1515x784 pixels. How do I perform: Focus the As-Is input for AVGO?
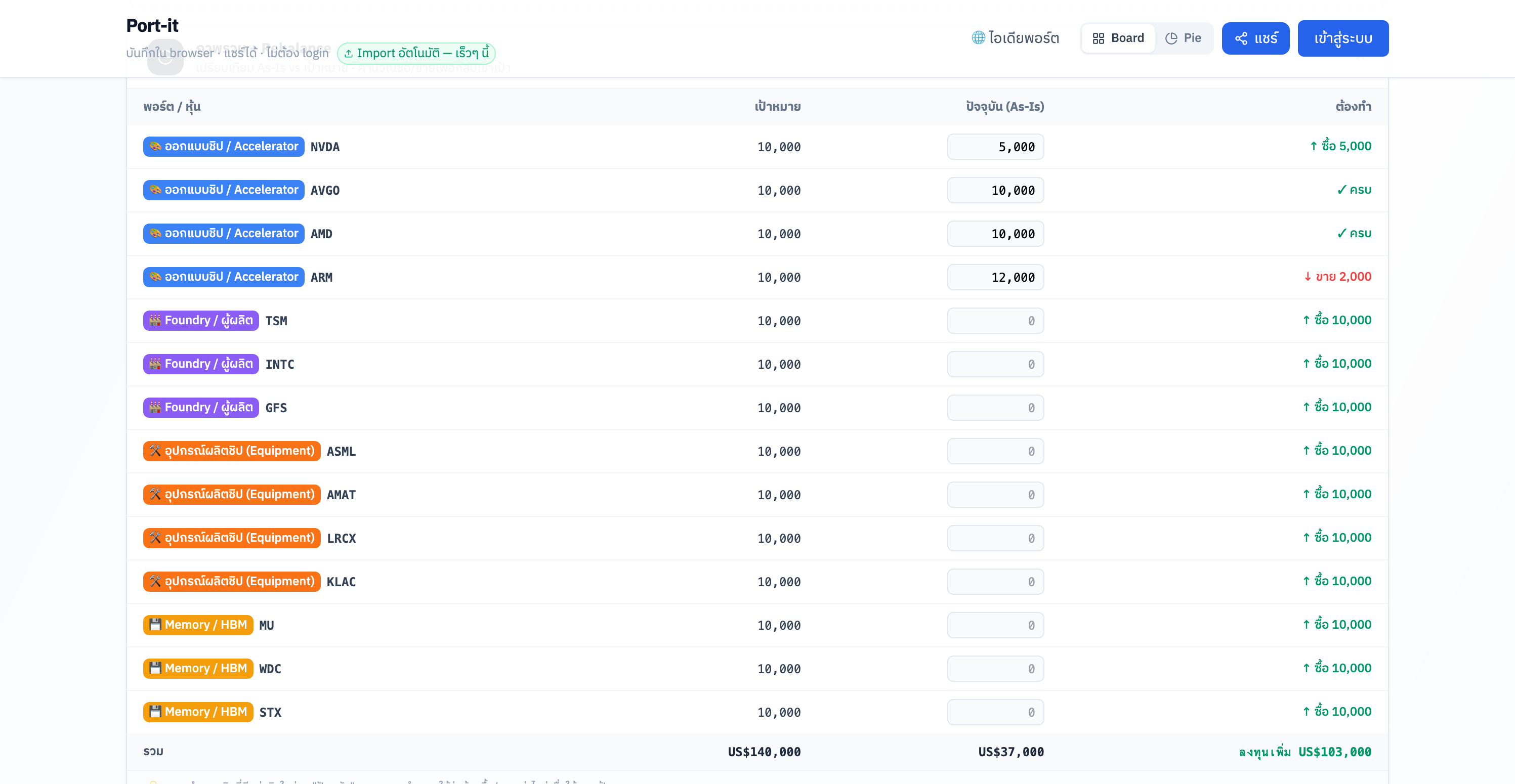[996, 190]
